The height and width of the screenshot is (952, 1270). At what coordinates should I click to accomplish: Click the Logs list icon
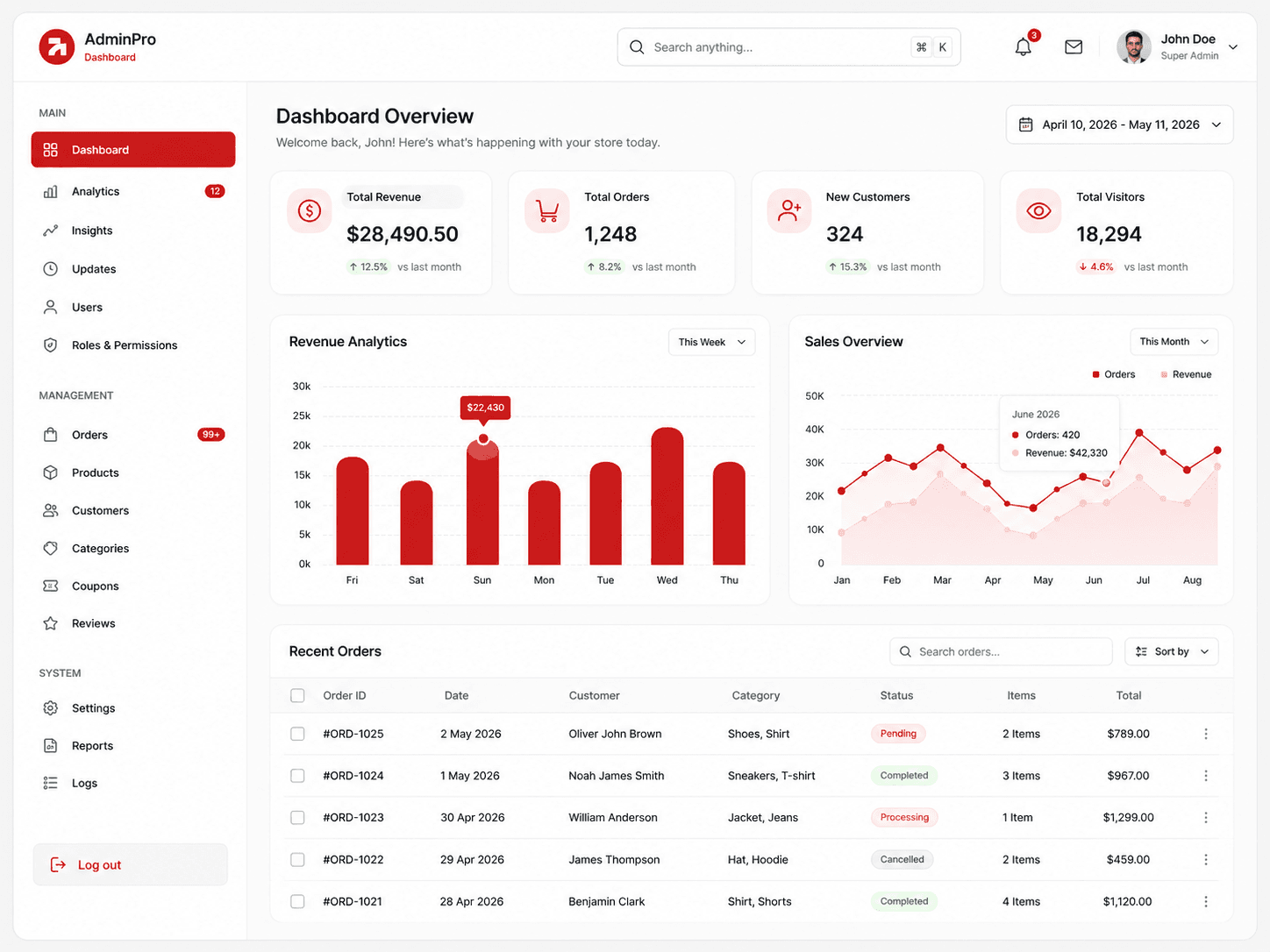(x=51, y=783)
